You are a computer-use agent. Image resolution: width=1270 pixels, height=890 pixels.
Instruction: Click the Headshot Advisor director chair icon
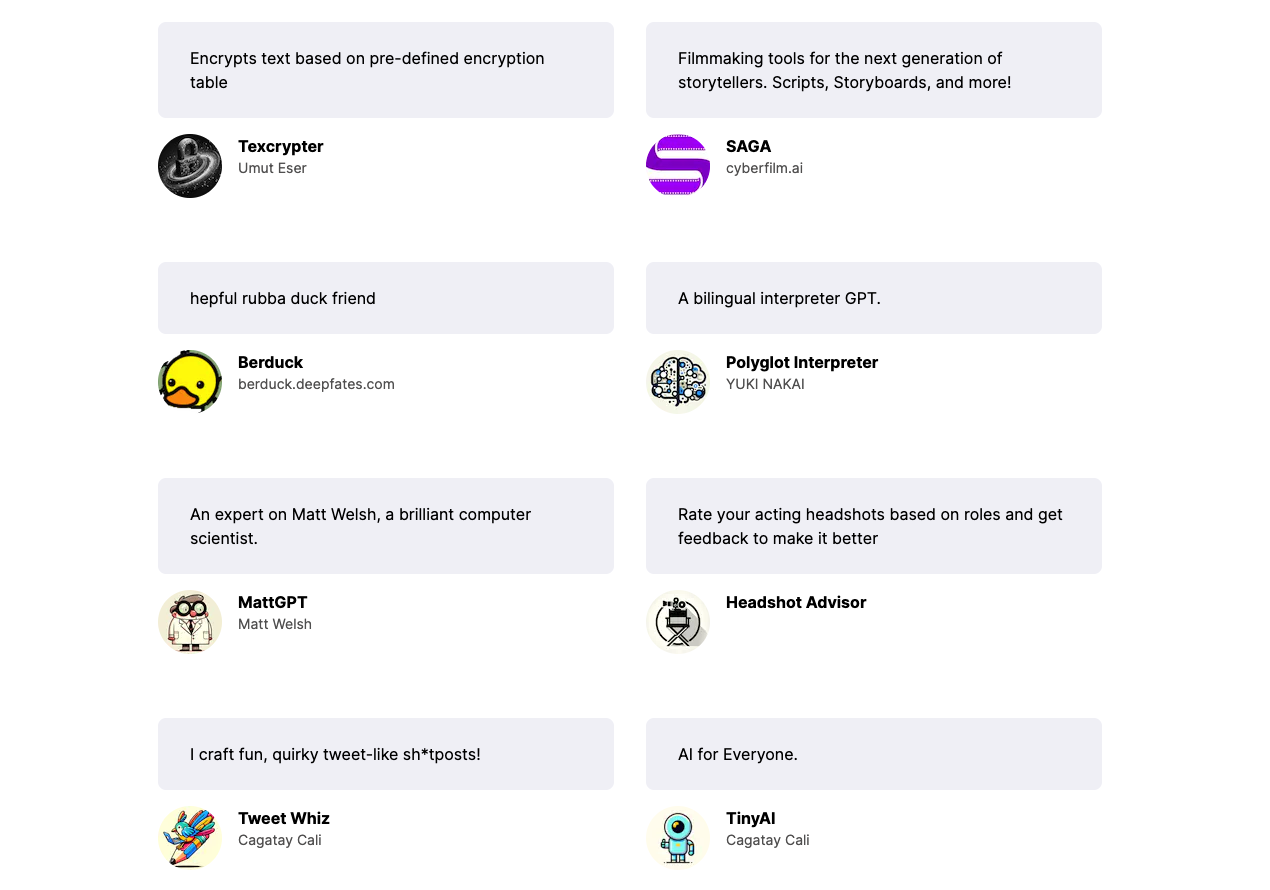point(678,622)
